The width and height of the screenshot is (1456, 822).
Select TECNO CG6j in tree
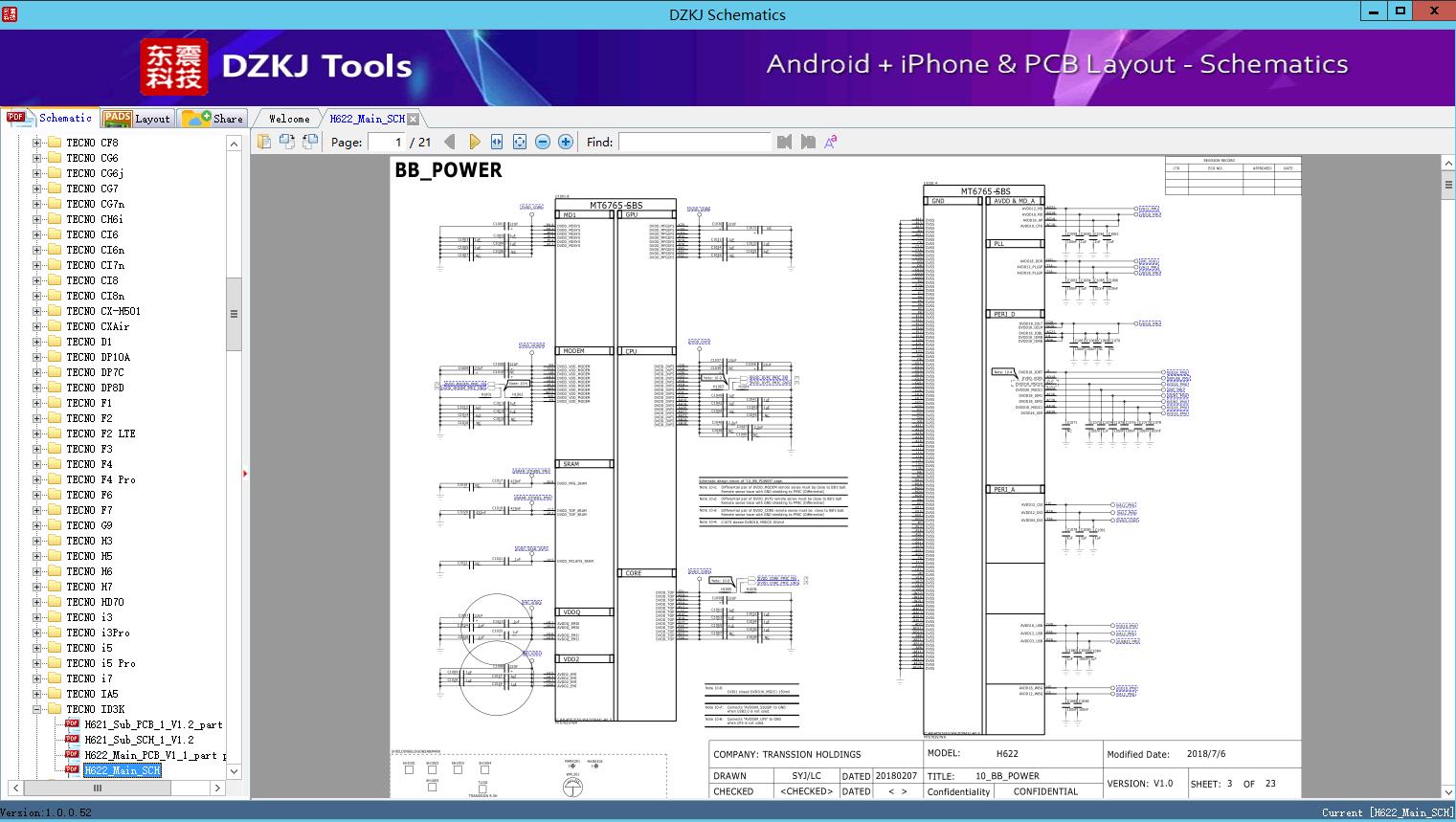96,173
